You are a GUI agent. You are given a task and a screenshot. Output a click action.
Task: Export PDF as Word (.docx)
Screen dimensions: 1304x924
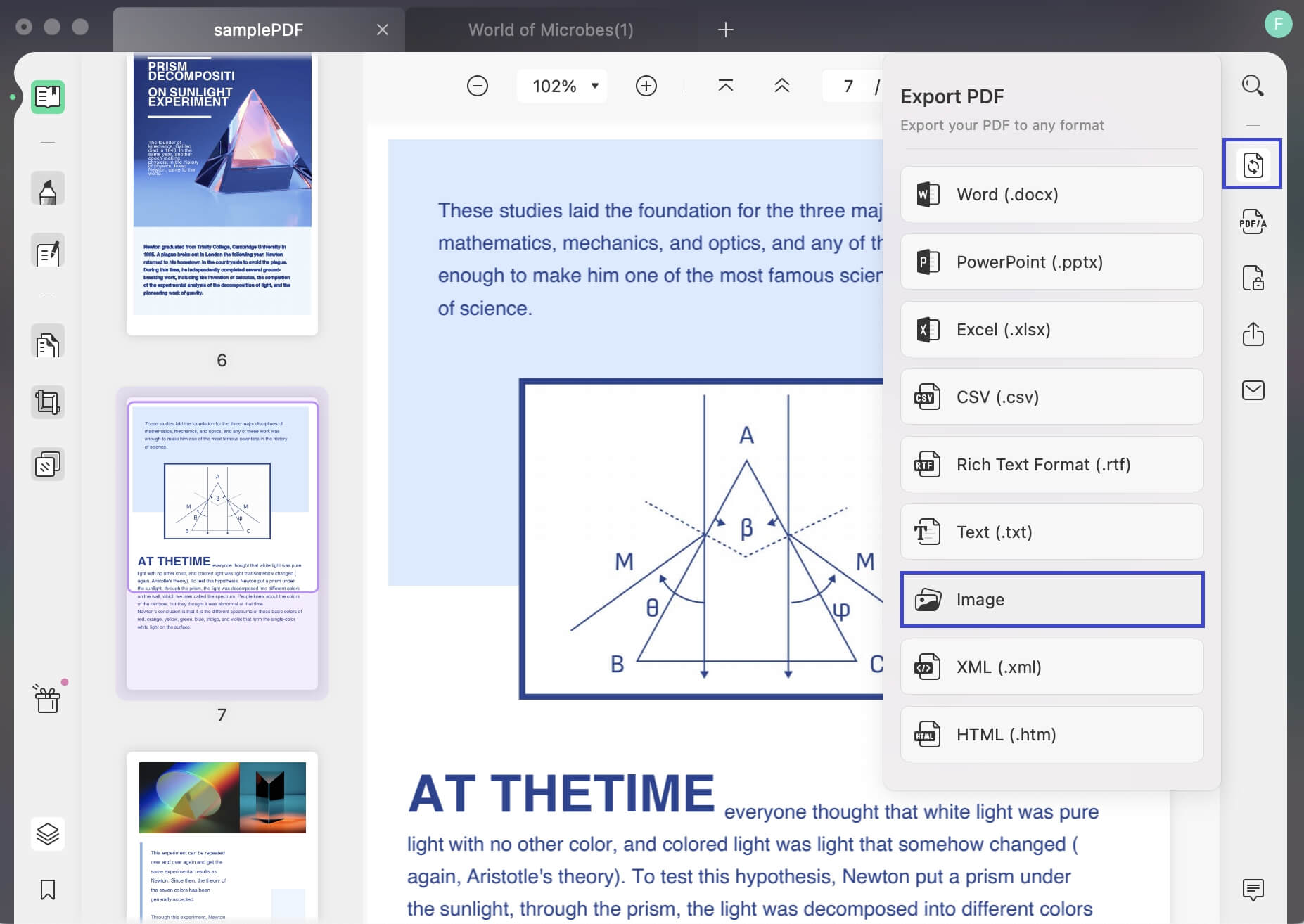point(1051,194)
